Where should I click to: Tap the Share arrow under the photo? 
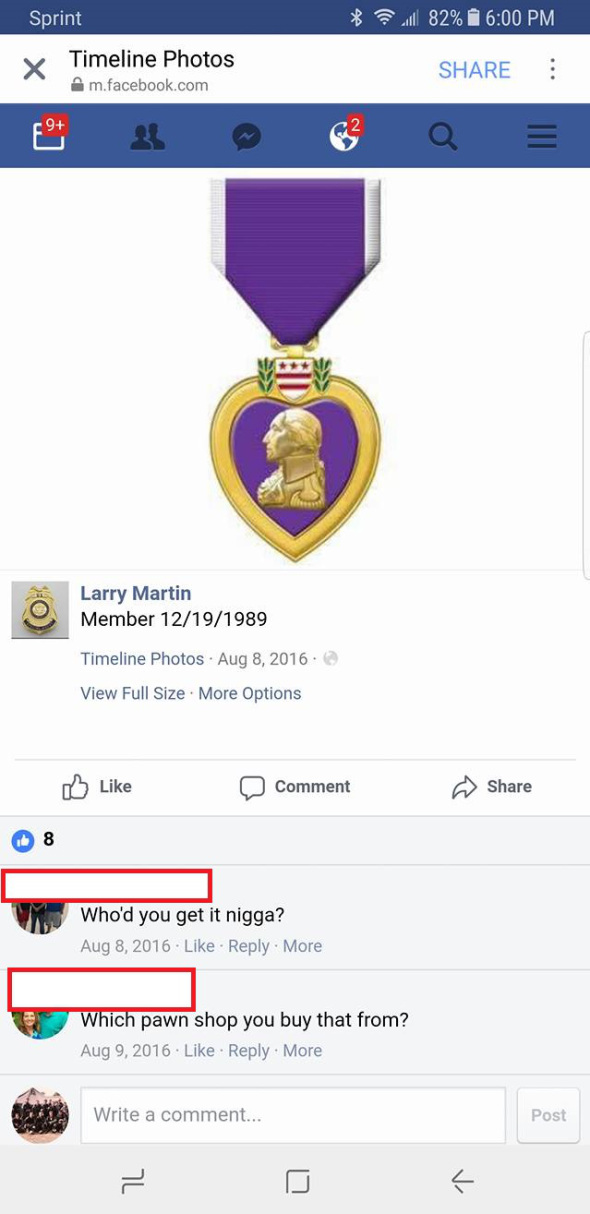(x=491, y=787)
